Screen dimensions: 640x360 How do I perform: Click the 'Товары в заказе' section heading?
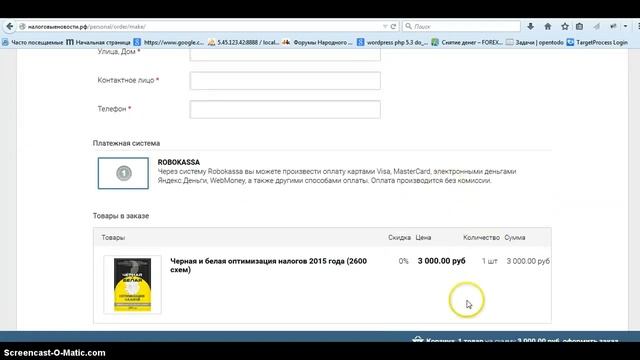point(121,216)
